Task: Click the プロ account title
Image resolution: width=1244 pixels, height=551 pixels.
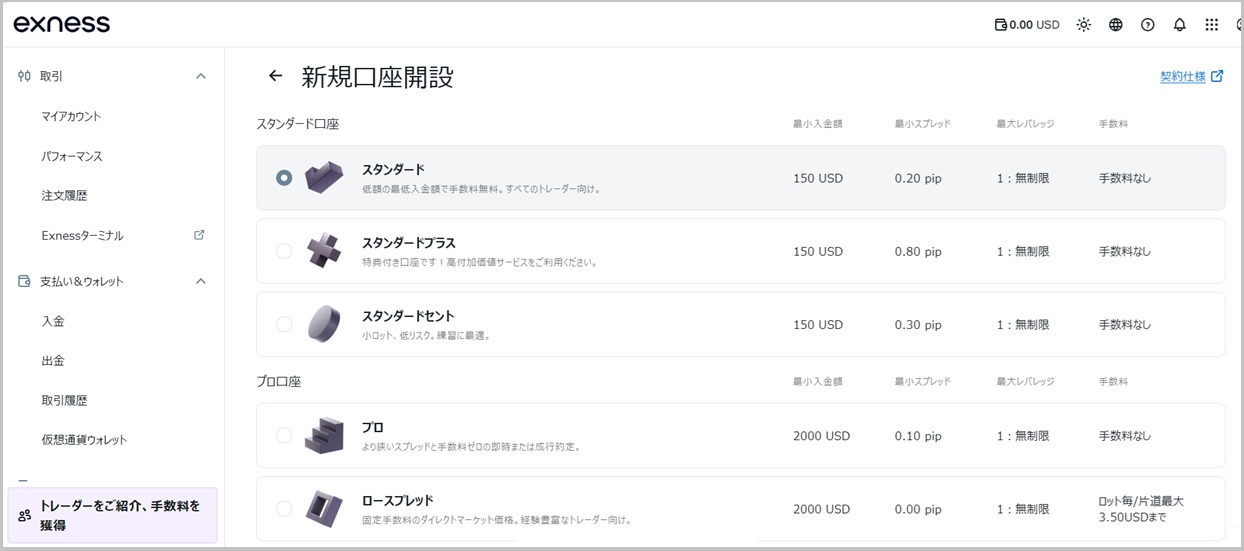Action: point(373,428)
